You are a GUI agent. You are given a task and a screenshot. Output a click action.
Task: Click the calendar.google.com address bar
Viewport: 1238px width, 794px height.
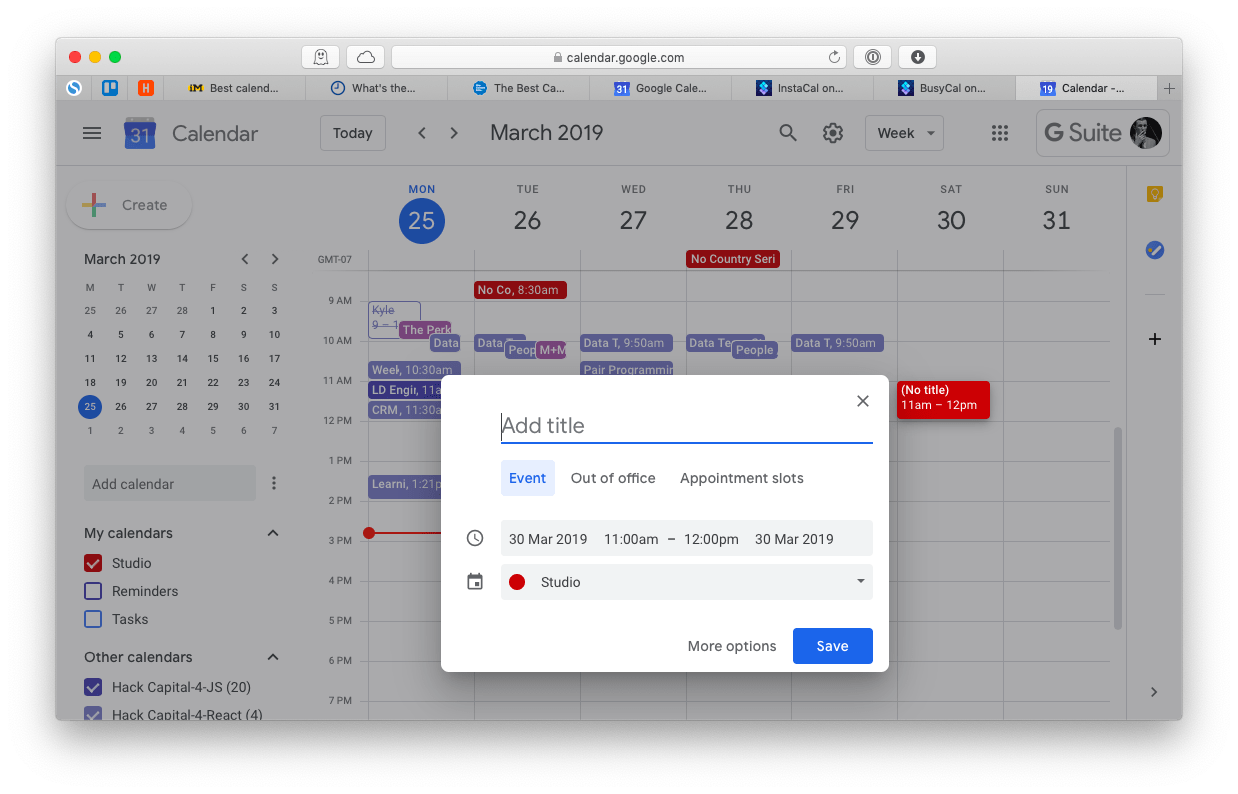point(619,57)
